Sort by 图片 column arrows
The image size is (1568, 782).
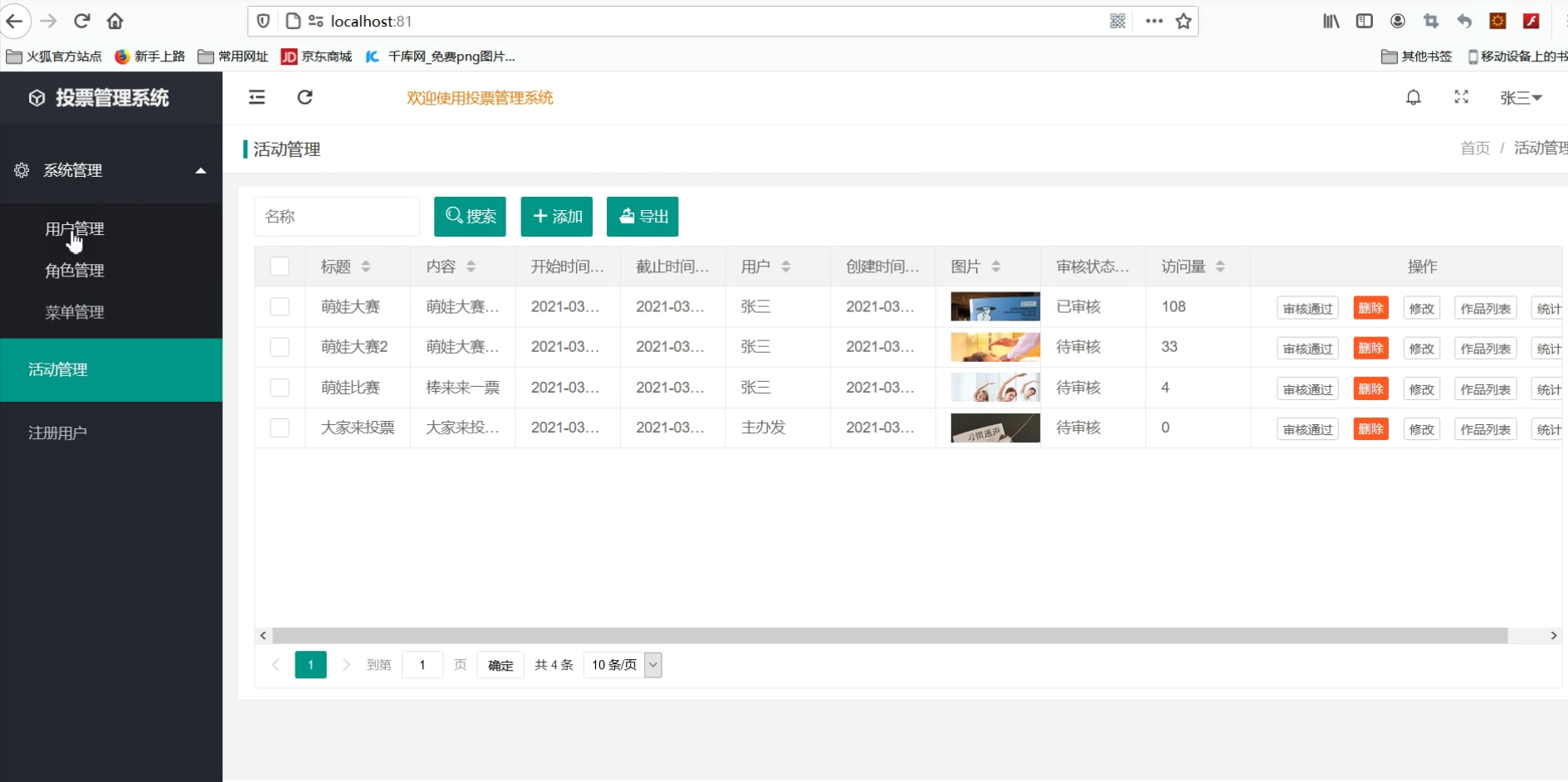[995, 266]
